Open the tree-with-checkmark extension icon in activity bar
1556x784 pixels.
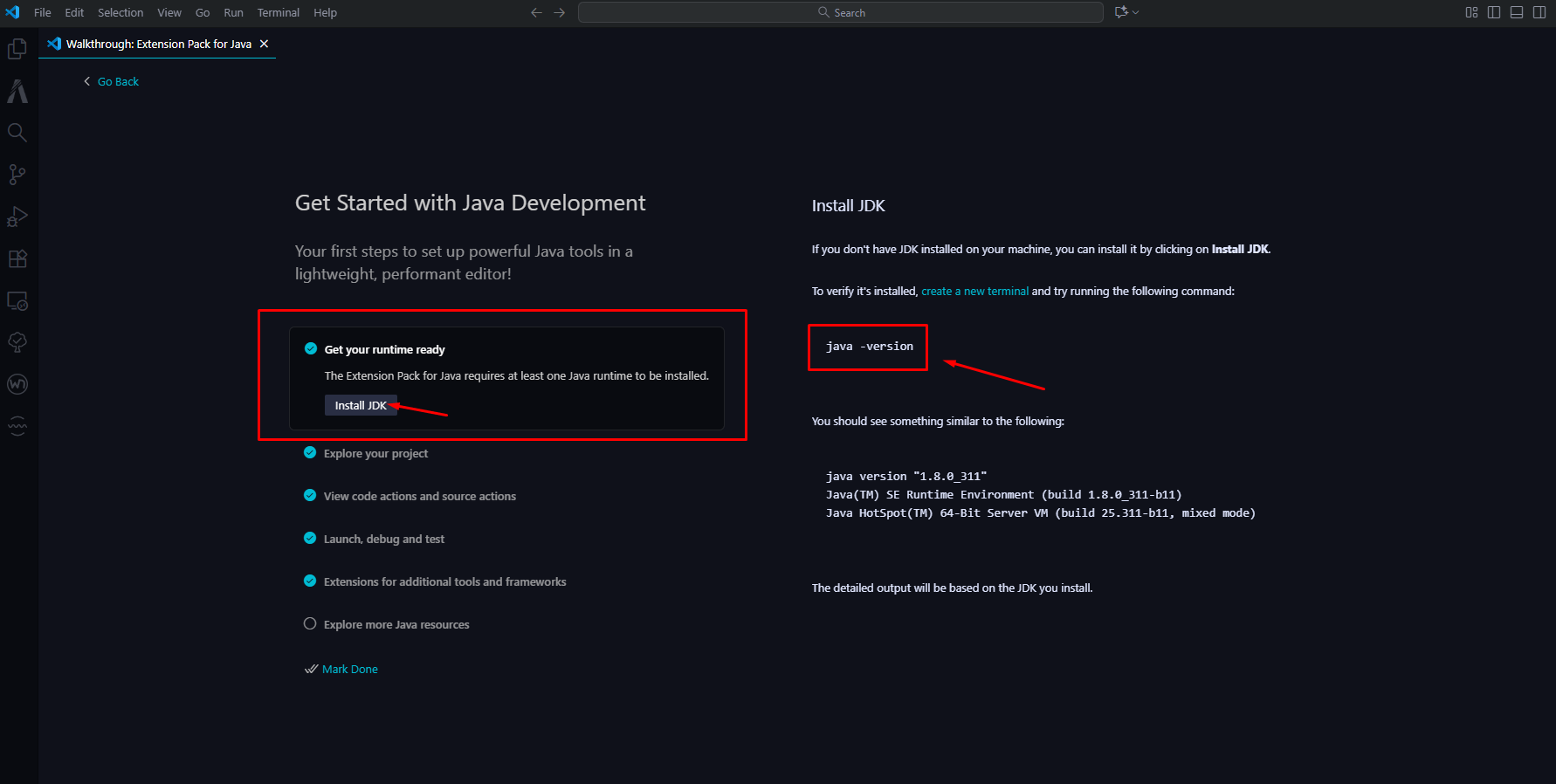pyautogui.click(x=17, y=342)
